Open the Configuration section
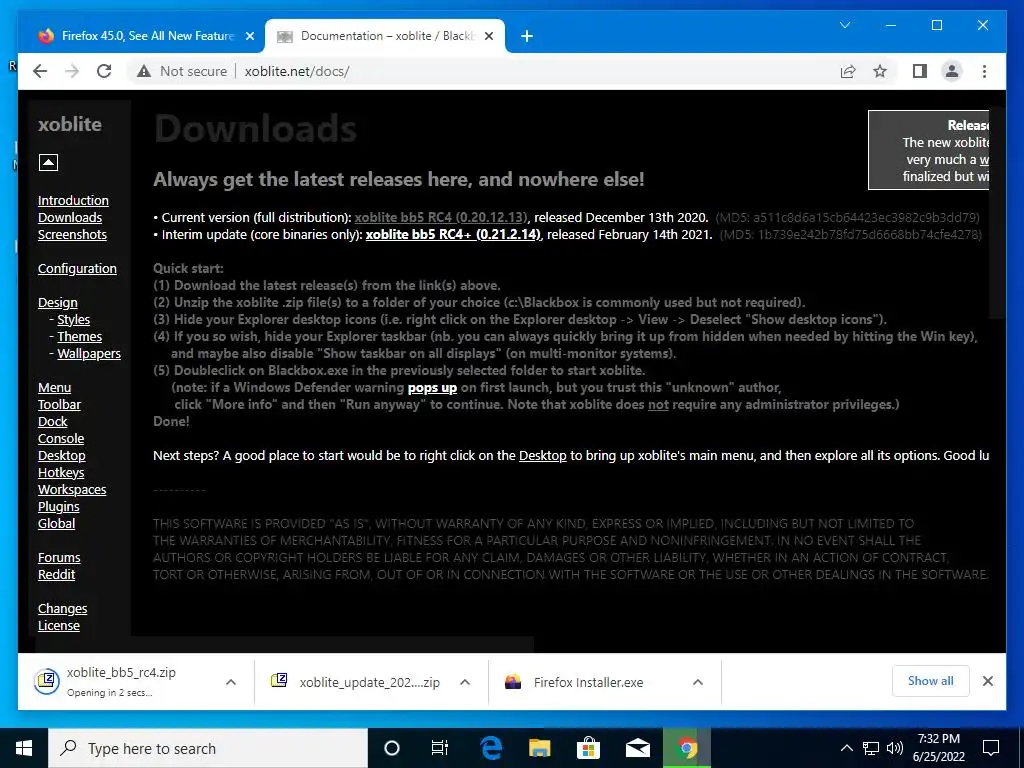This screenshot has width=1024, height=768. [77, 268]
